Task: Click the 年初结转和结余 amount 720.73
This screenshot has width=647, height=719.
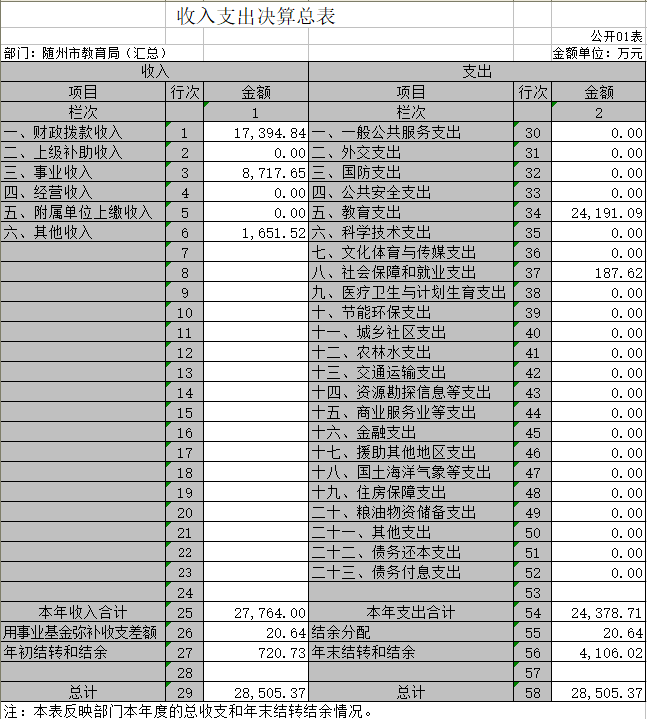Action: 256,652
